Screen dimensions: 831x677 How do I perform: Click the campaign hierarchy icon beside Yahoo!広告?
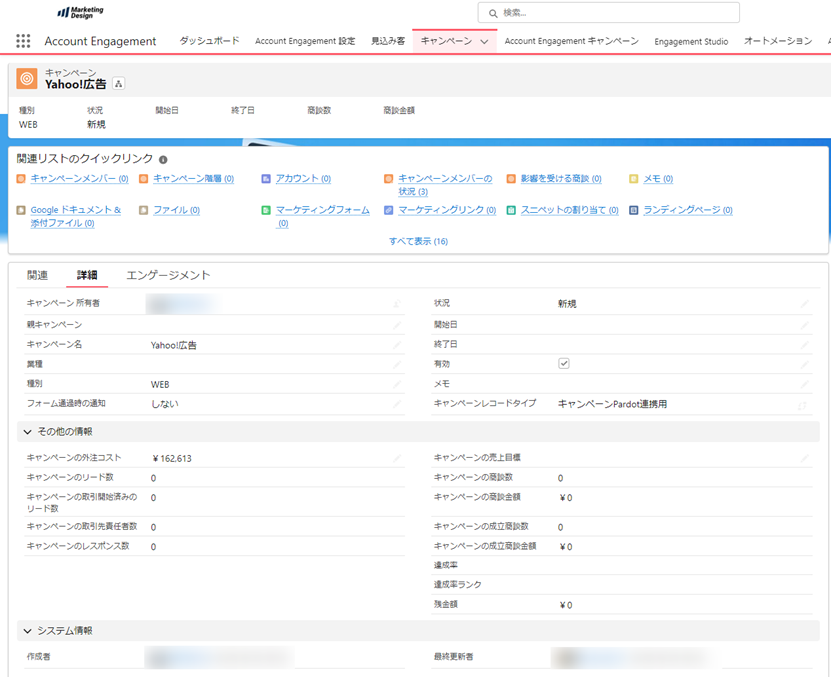click(119, 84)
